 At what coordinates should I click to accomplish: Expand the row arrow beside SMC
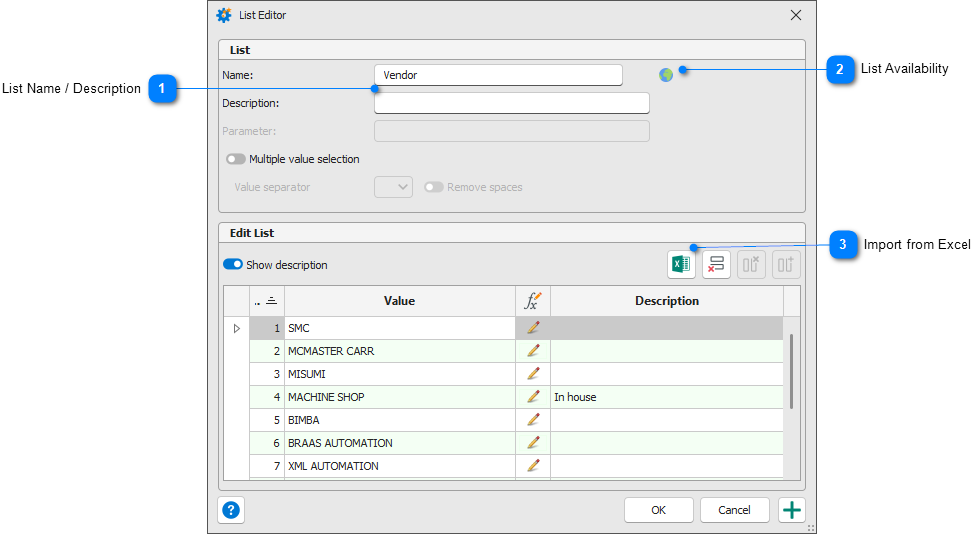click(x=237, y=328)
